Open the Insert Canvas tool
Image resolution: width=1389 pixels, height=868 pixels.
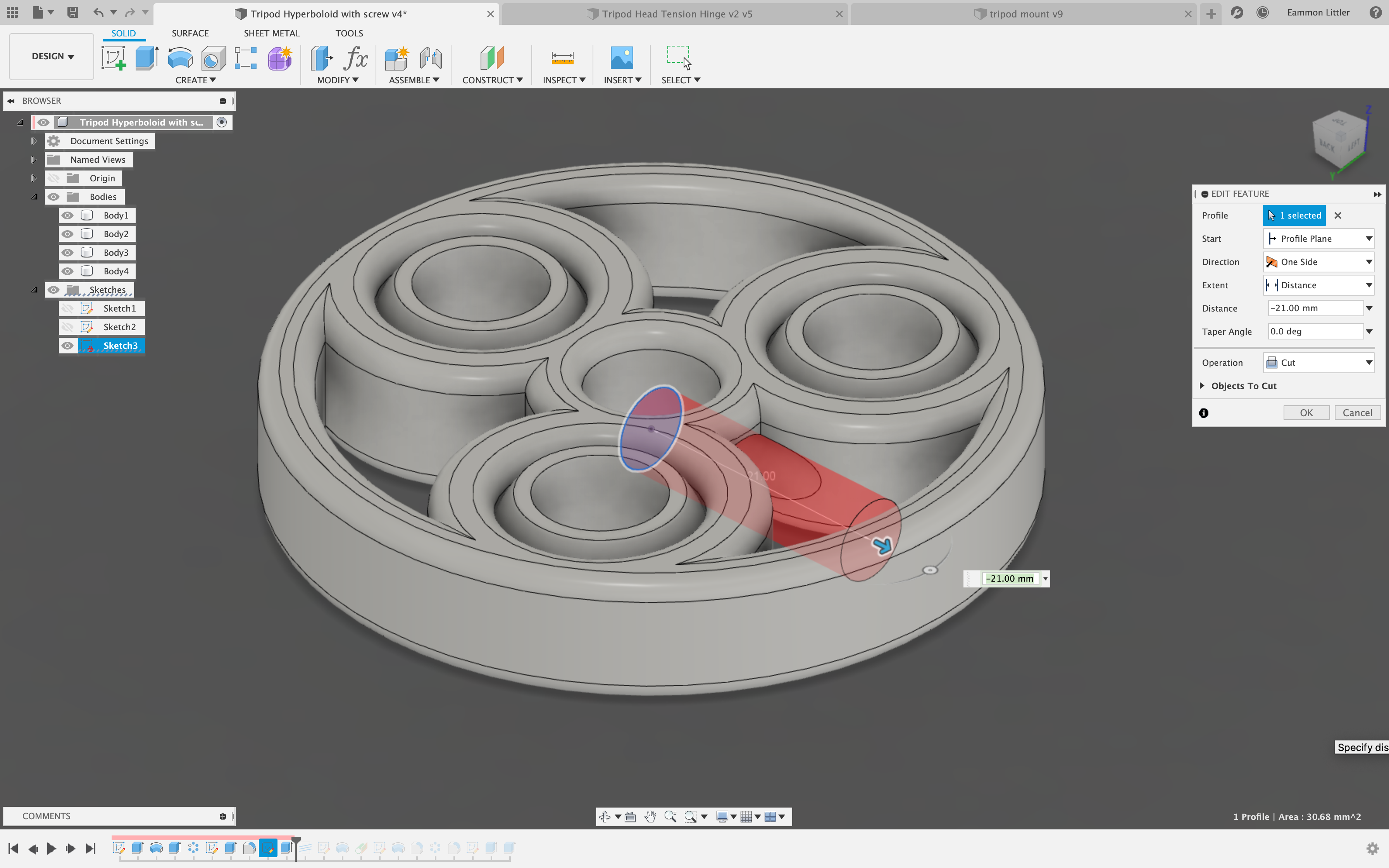622,58
